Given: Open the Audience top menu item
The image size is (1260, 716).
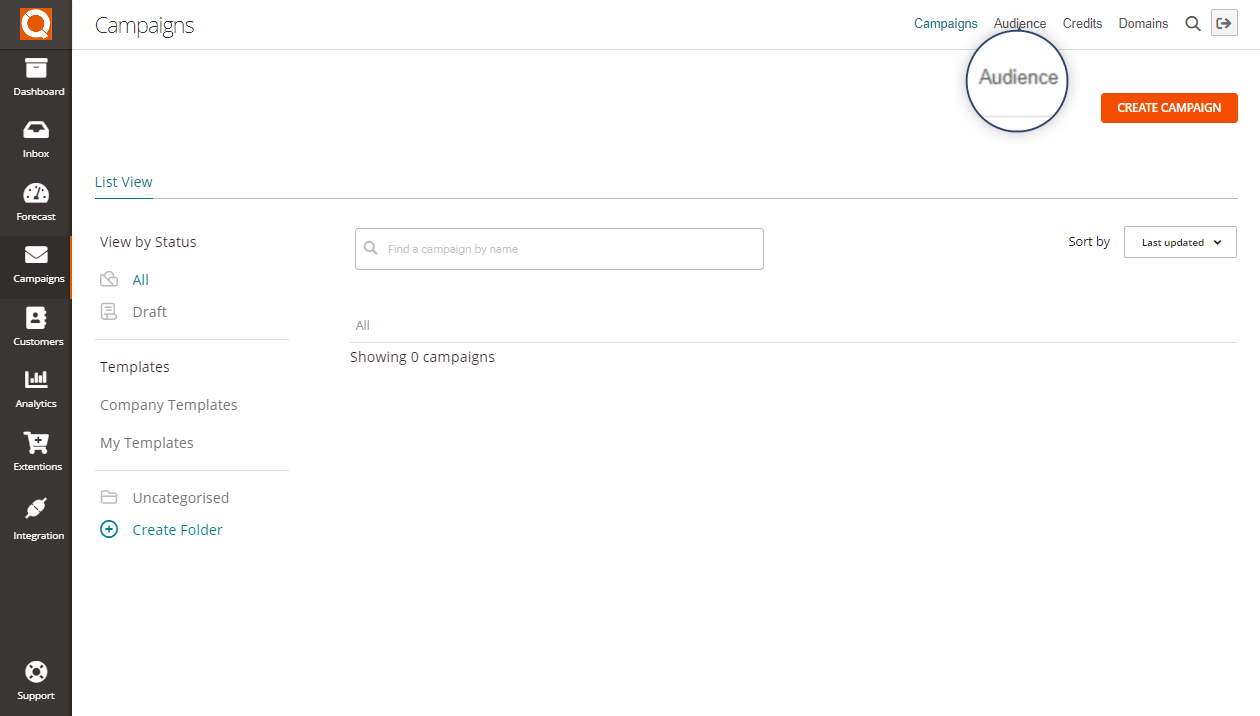Looking at the screenshot, I should tap(1019, 24).
